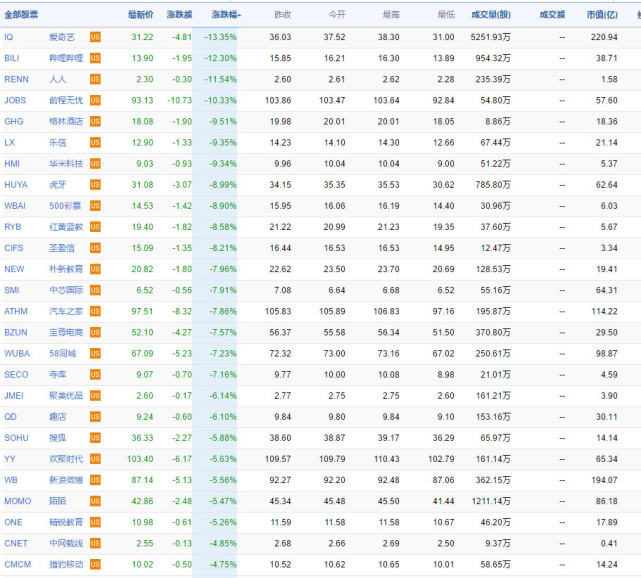641x578 pixels.
Task: Sort by 涨跌额 column header
Action: click(x=179, y=15)
